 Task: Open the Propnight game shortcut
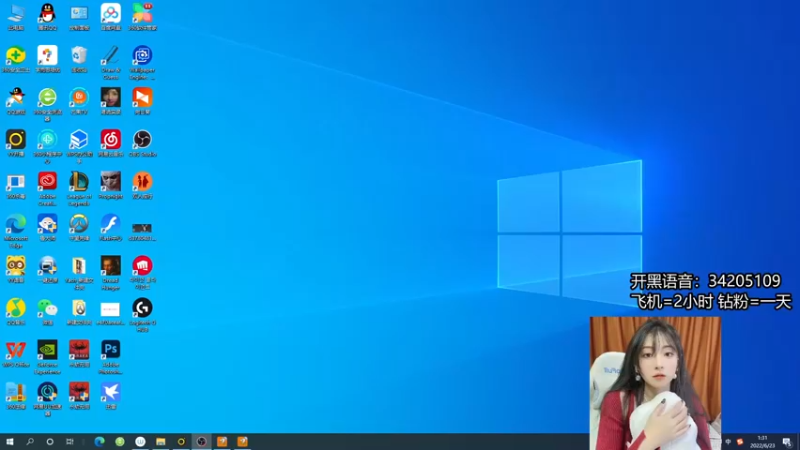click(x=111, y=185)
